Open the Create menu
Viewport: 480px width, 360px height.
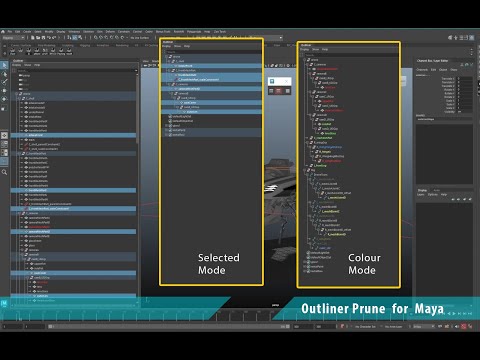coord(27,32)
